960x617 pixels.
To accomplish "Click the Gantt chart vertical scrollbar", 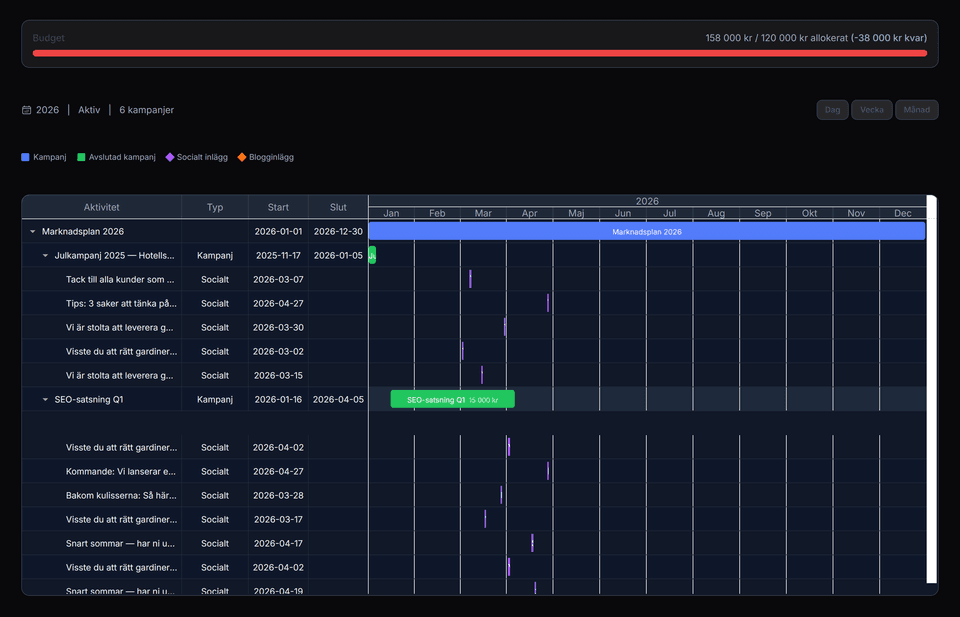I will 931,390.
